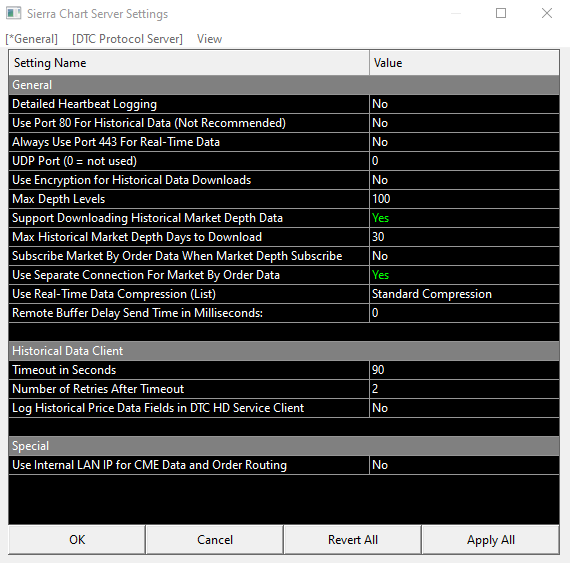This screenshot has height=563, width=570.
Task: Open the DTC Protocol Server menu
Action: click(127, 39)
